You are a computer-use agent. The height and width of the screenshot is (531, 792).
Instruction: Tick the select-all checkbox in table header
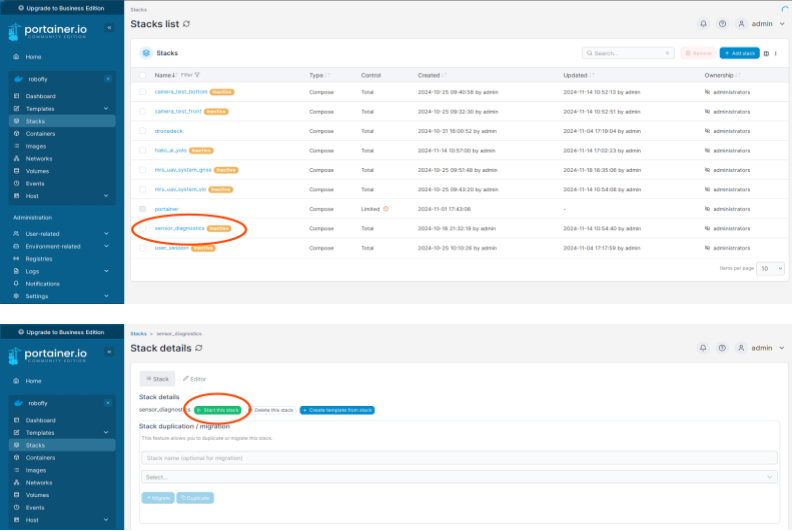click(142, 75)
